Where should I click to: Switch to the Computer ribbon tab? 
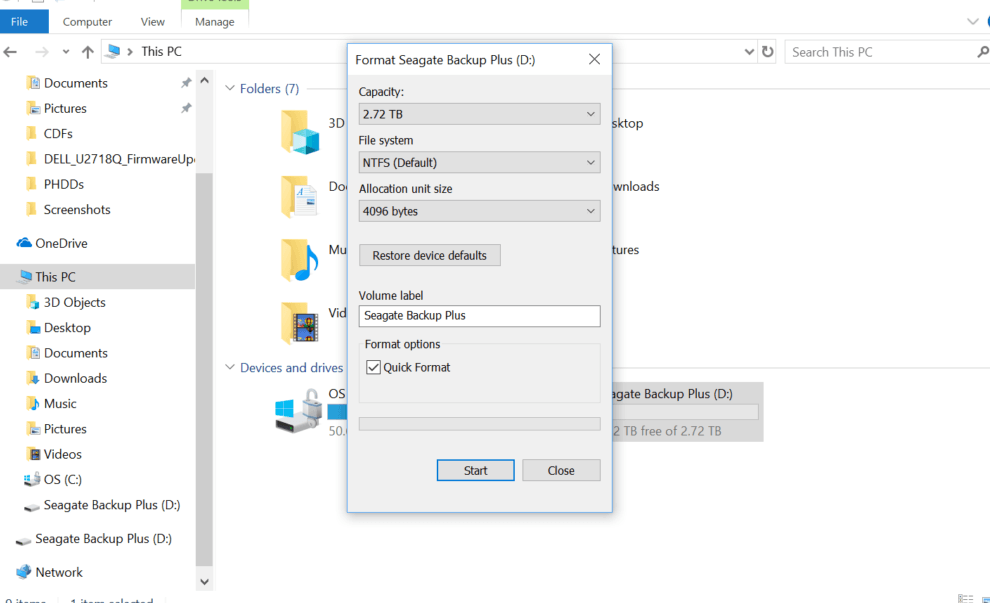point(87,21)
